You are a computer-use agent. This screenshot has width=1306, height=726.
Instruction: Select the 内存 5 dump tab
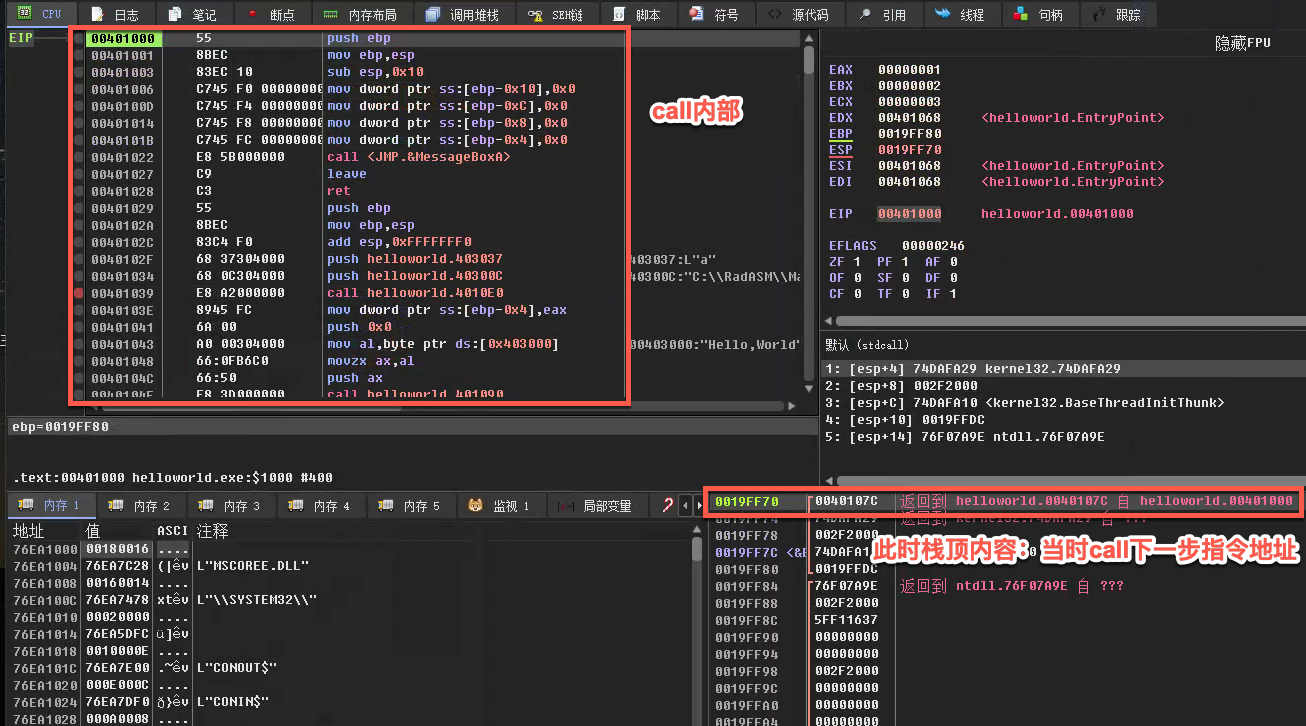point(410,506)
